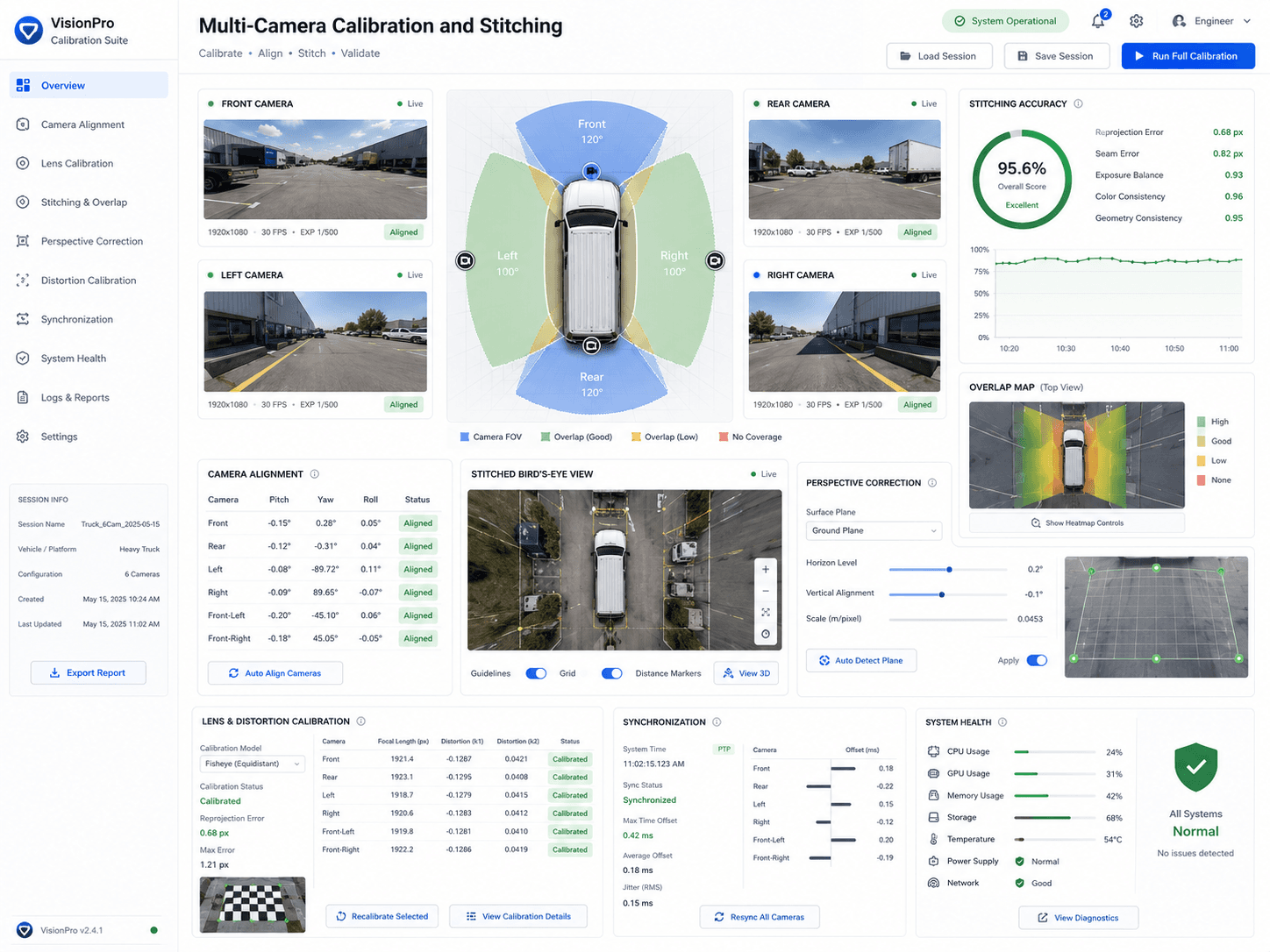Show info for System Health panel

point(1002,722)
